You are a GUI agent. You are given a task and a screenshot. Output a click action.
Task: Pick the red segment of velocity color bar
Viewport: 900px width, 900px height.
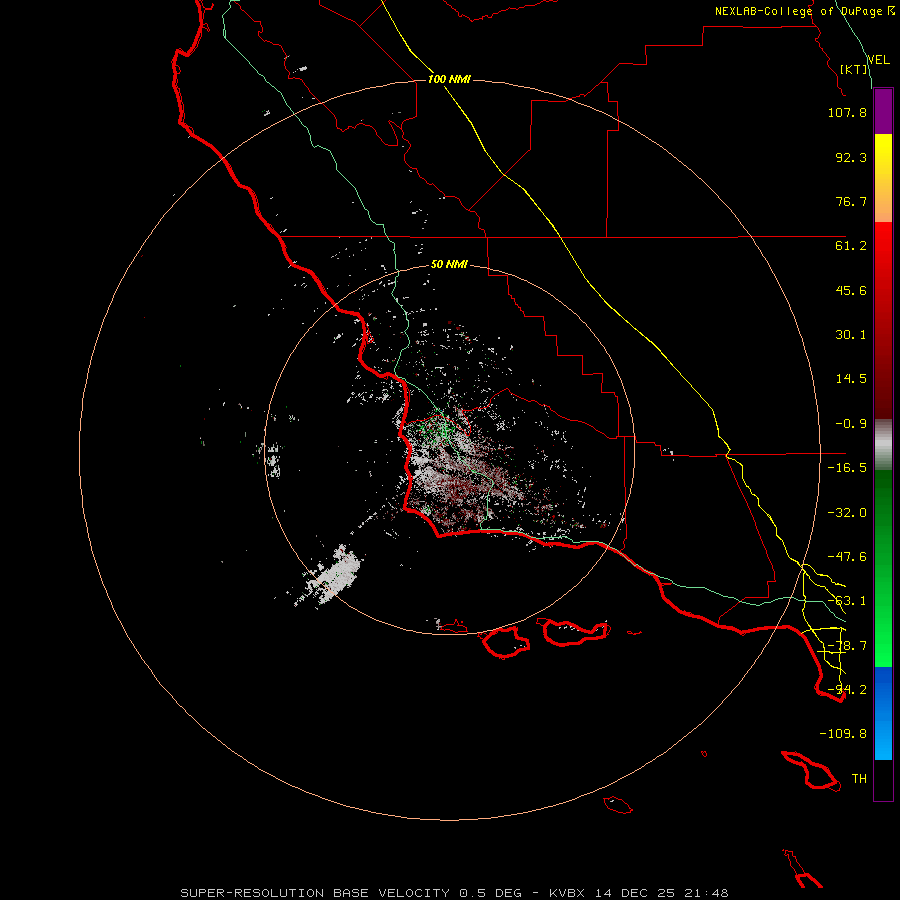[x=883, y=320]
